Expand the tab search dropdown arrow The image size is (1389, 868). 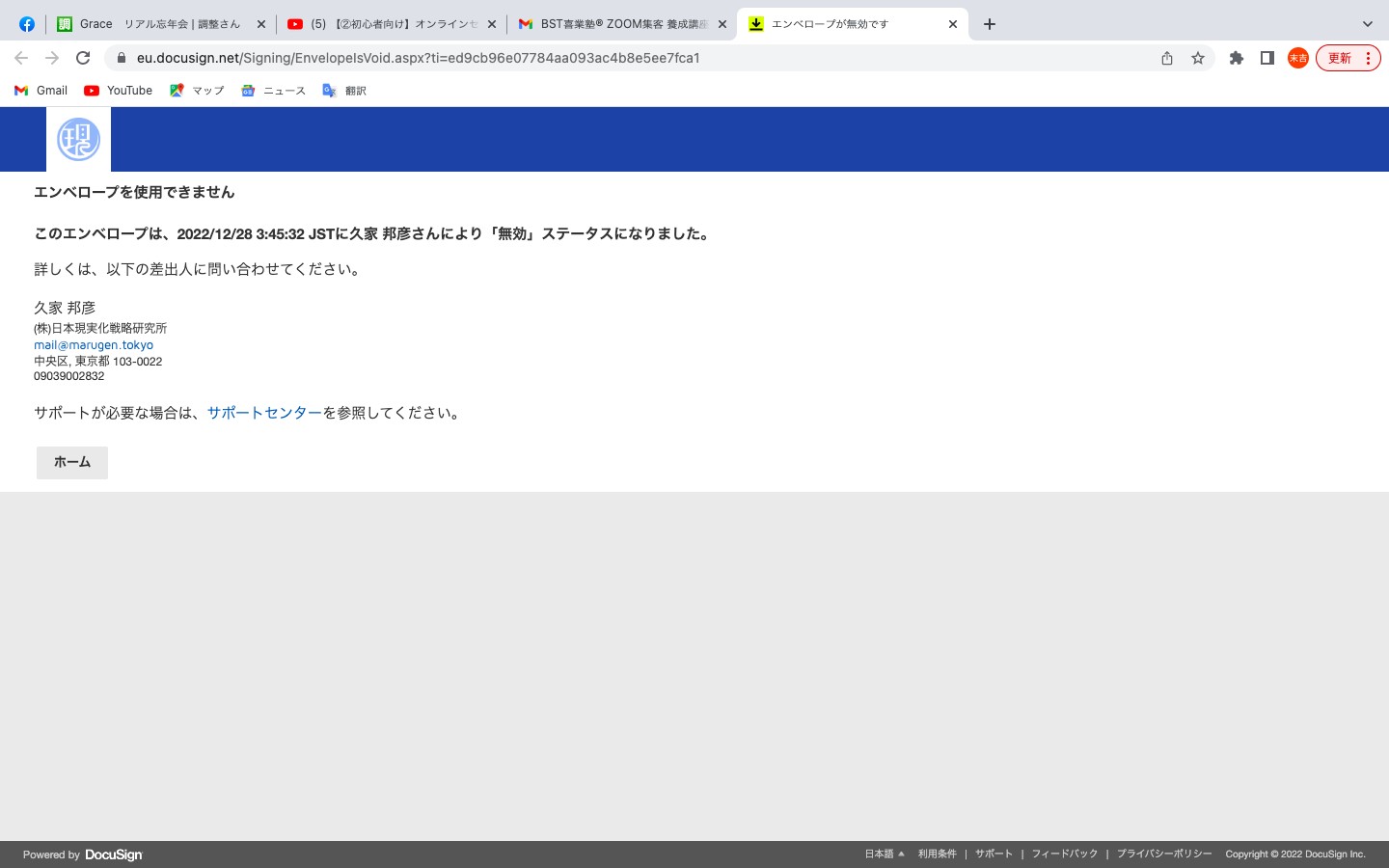pos(1367,24)
